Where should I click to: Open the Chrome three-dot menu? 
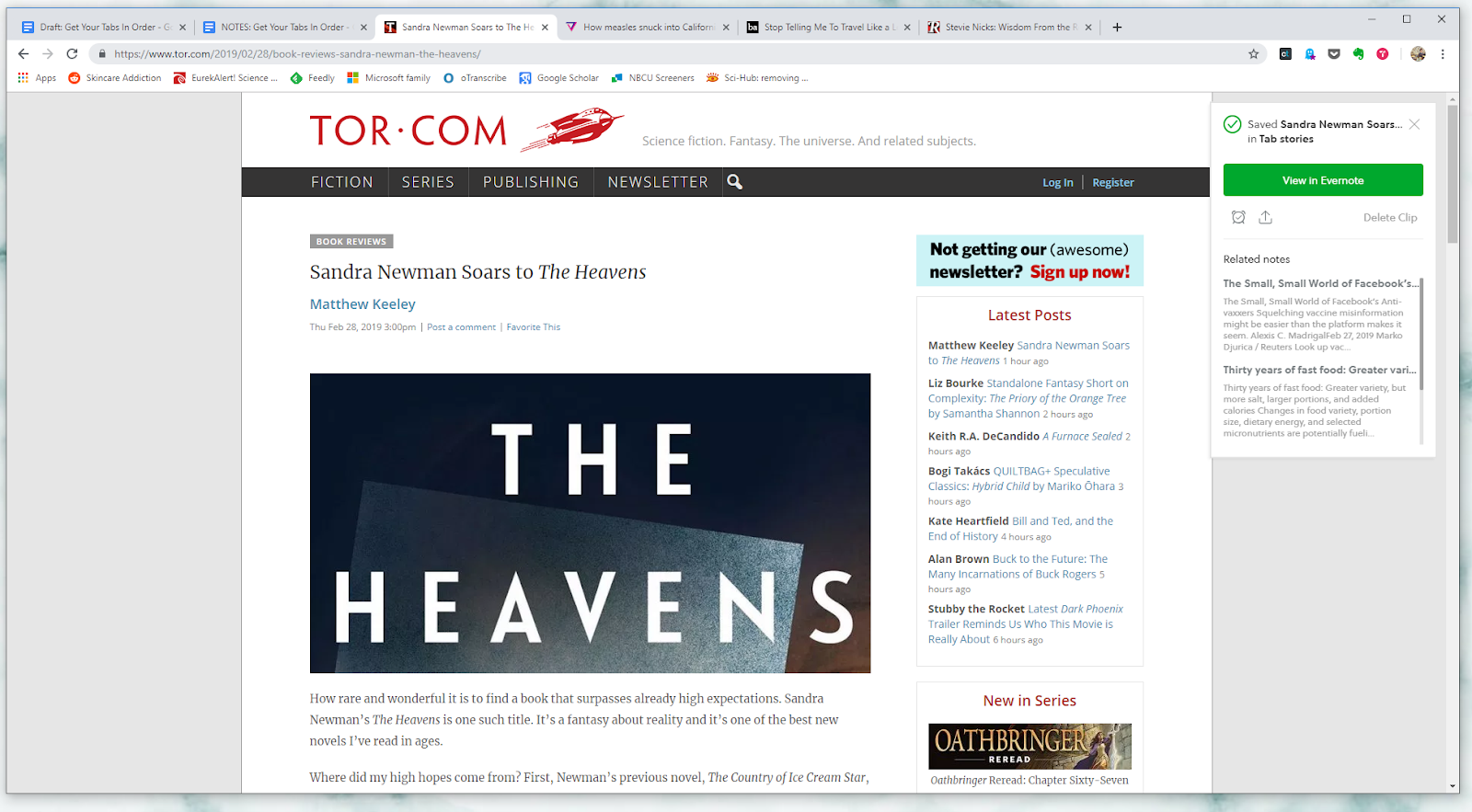pyautogui.click(x=1443, y=54)
